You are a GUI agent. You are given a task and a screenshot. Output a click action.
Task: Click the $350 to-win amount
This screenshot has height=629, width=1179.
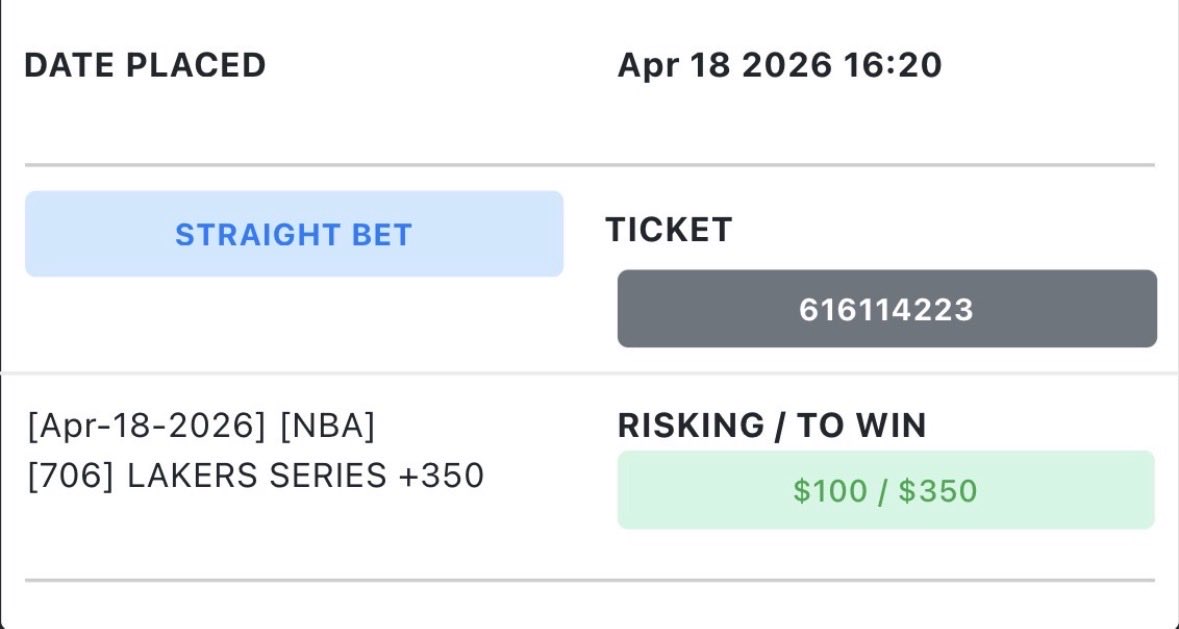pos(938,491)
